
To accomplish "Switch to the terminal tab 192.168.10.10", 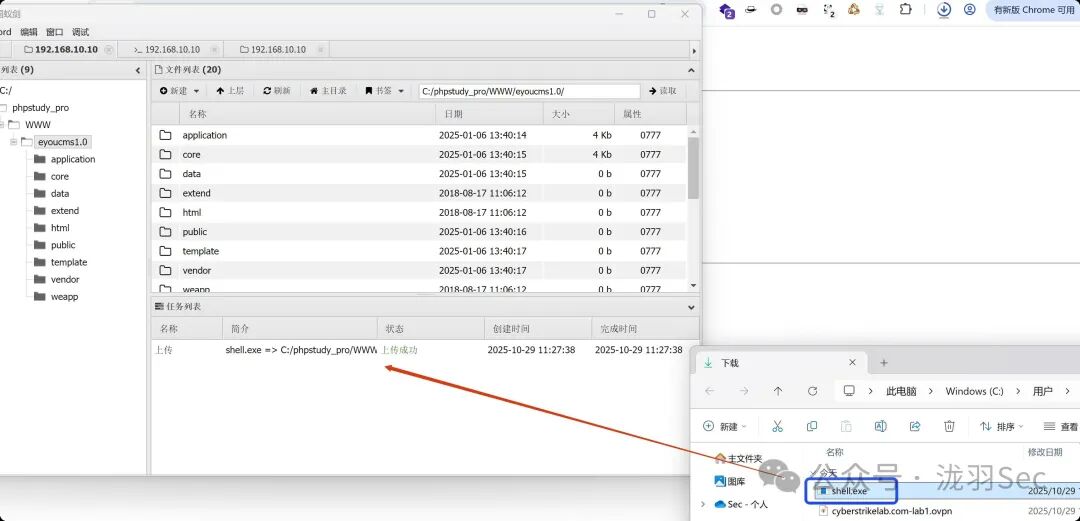I will (x=166, y=50).
